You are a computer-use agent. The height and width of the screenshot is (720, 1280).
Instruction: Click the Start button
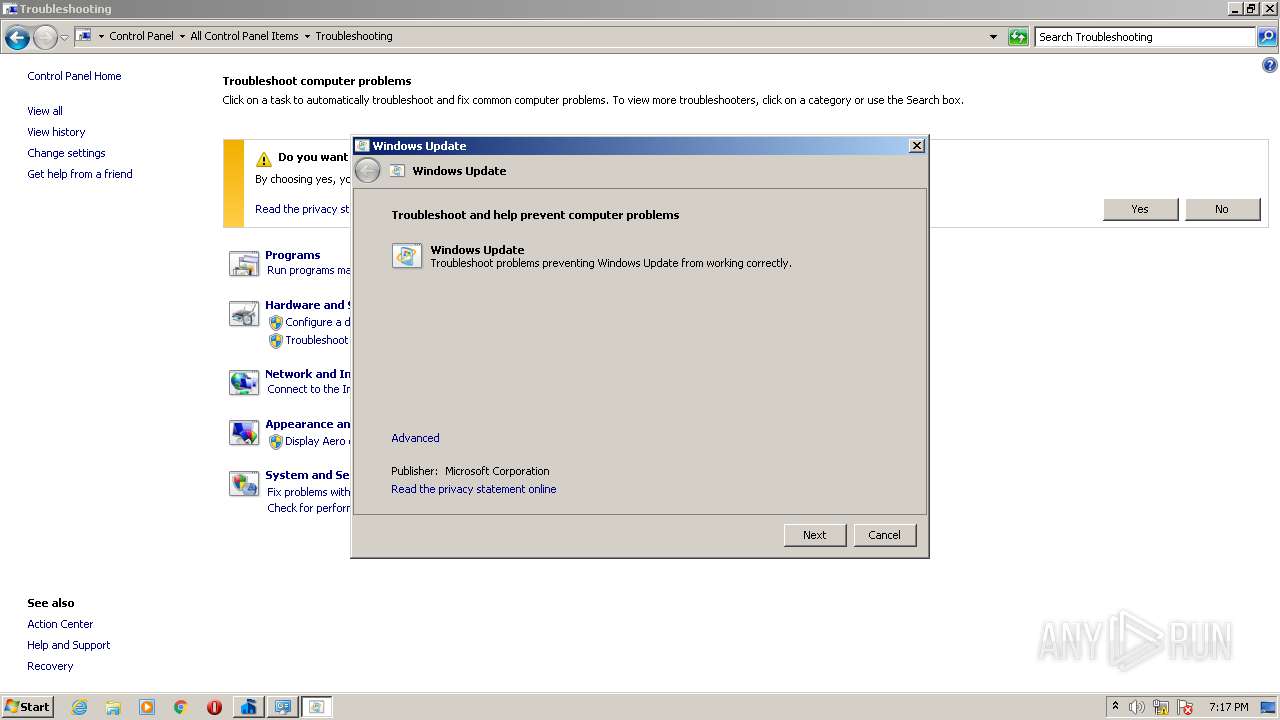(x=28, y=707)
